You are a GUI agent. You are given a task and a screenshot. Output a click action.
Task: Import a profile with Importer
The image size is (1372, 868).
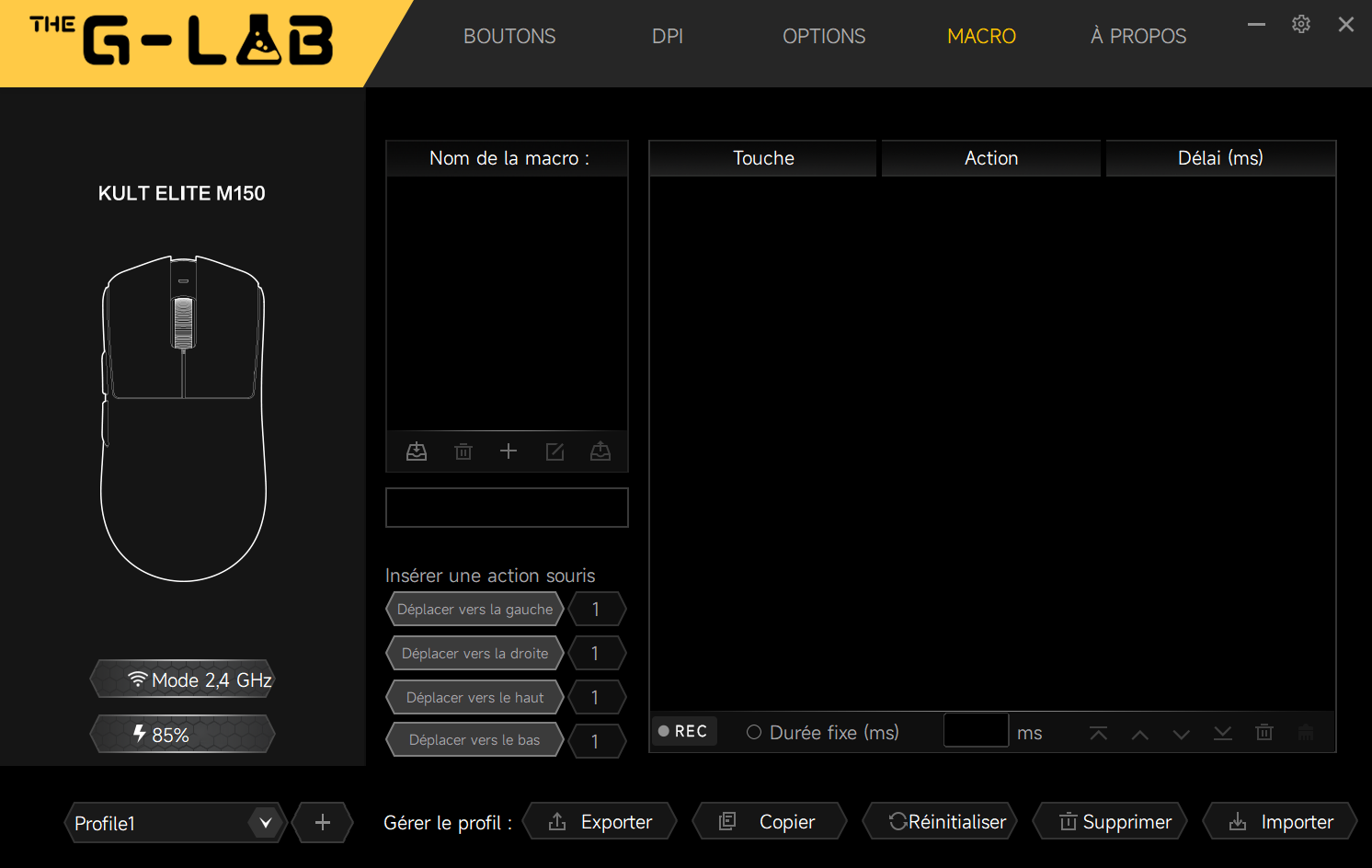[1280, 821]
